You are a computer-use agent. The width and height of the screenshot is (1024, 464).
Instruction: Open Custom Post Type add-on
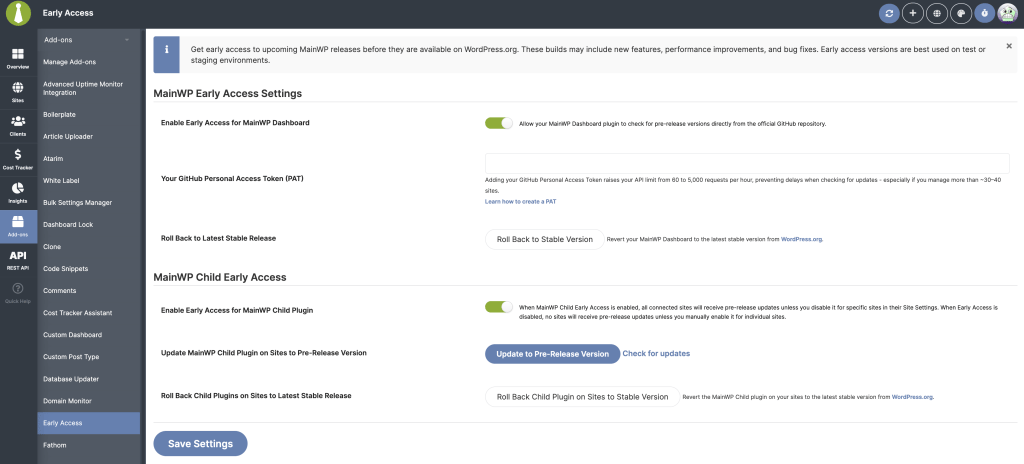point(89,357)
